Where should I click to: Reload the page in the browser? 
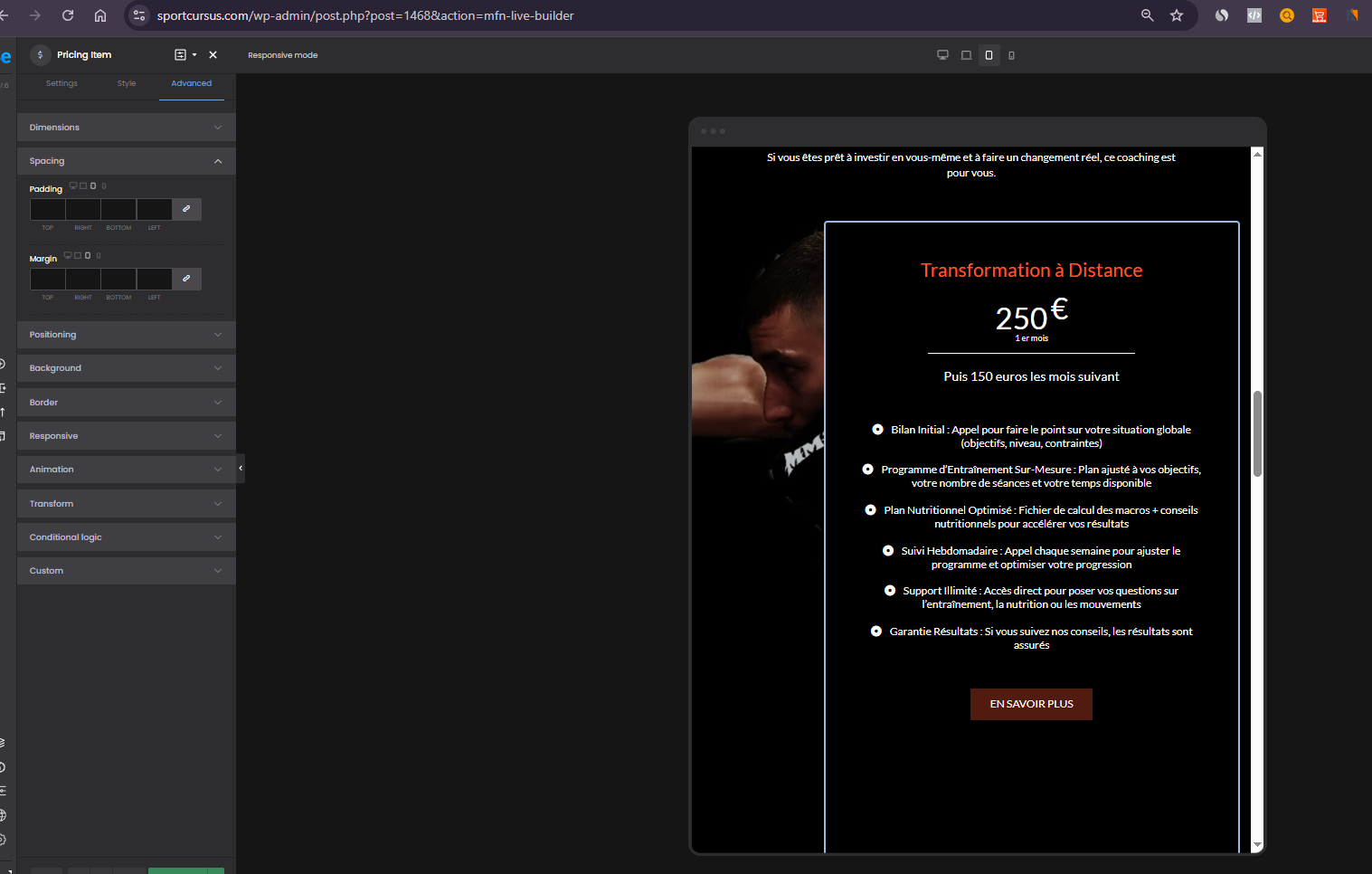[x=68, y=15]
